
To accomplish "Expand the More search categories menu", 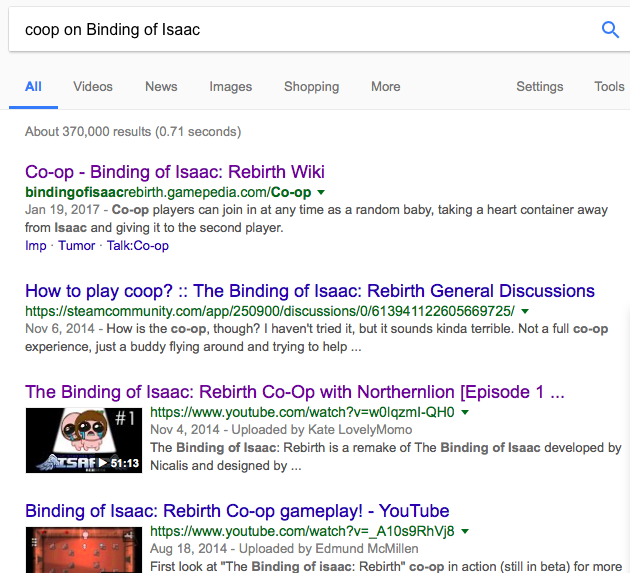I will pyautogui.click(x=386, y=86).
